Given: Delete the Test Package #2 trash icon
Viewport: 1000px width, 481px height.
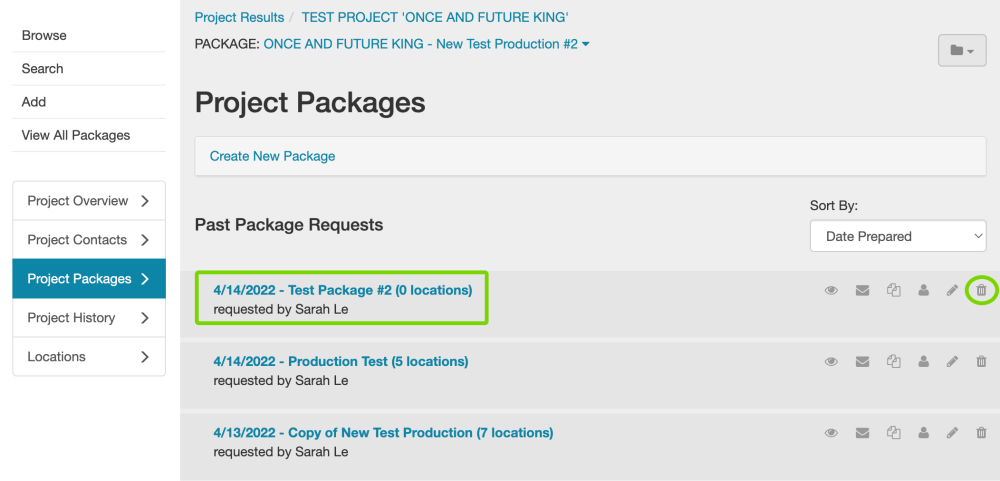Looking at the screenshot, I should [981, 291].
